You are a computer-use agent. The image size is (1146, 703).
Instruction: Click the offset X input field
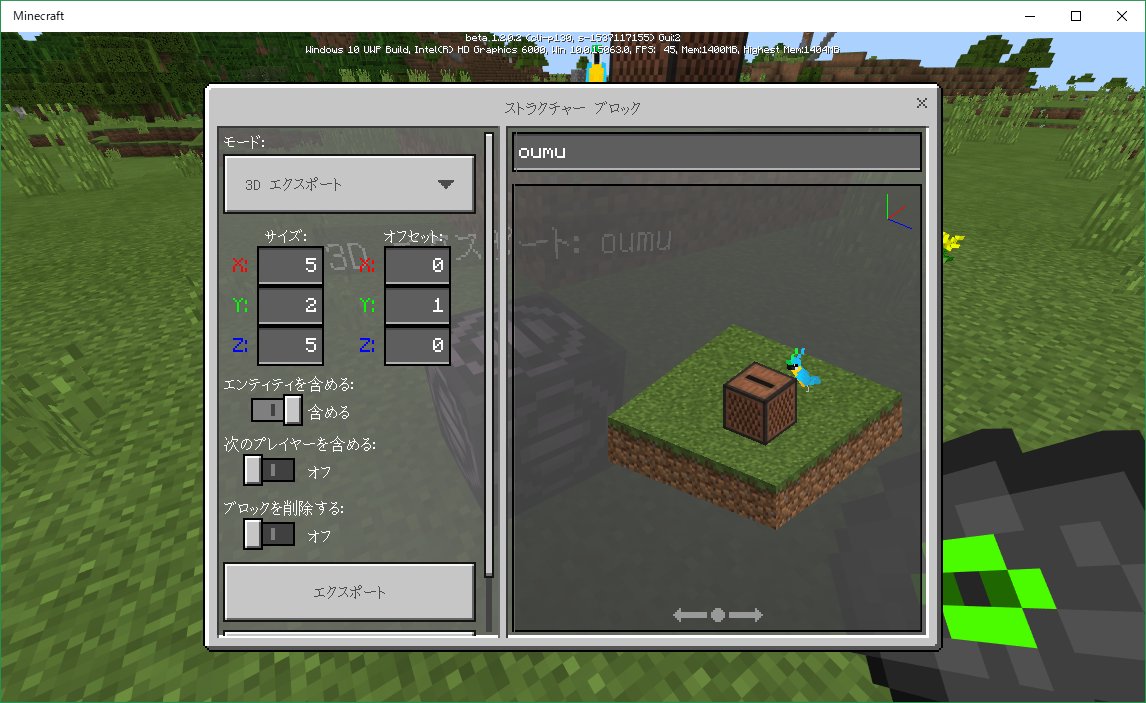[417, 265]
